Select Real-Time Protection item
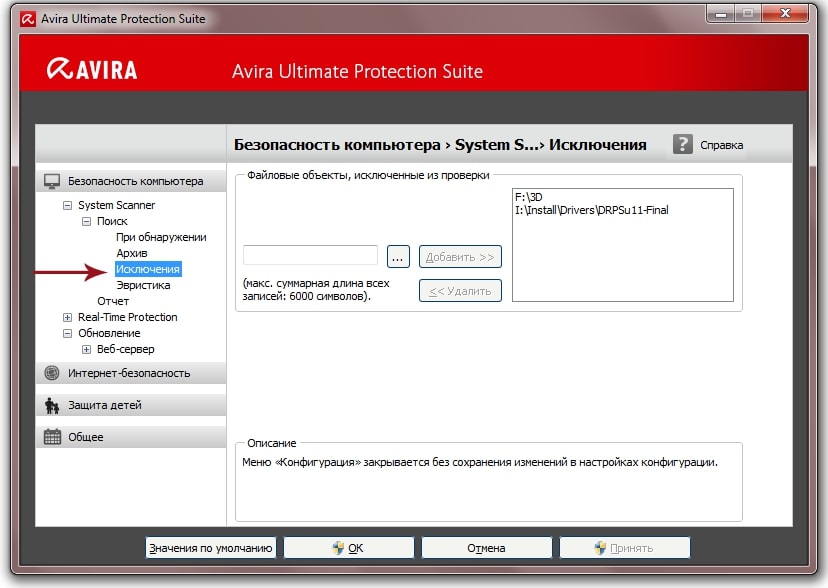 (x=128, y=317)
